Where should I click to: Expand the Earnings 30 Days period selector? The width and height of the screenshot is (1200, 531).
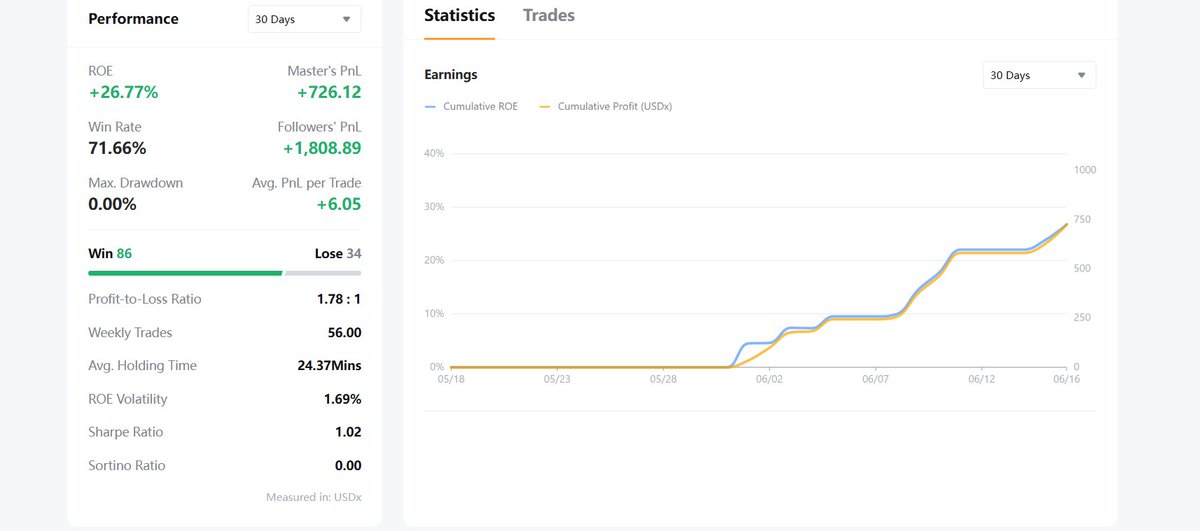point(1039,75)
